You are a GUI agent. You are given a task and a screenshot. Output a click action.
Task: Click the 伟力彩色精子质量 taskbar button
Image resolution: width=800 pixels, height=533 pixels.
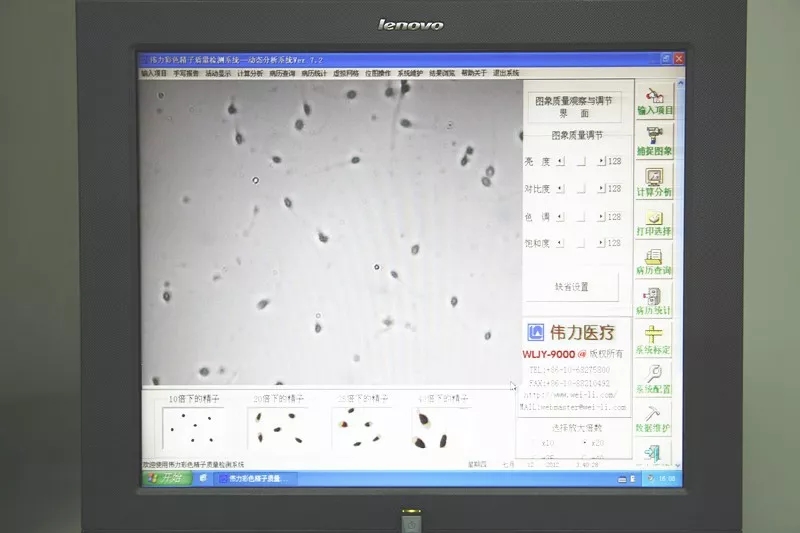(254, 478)
